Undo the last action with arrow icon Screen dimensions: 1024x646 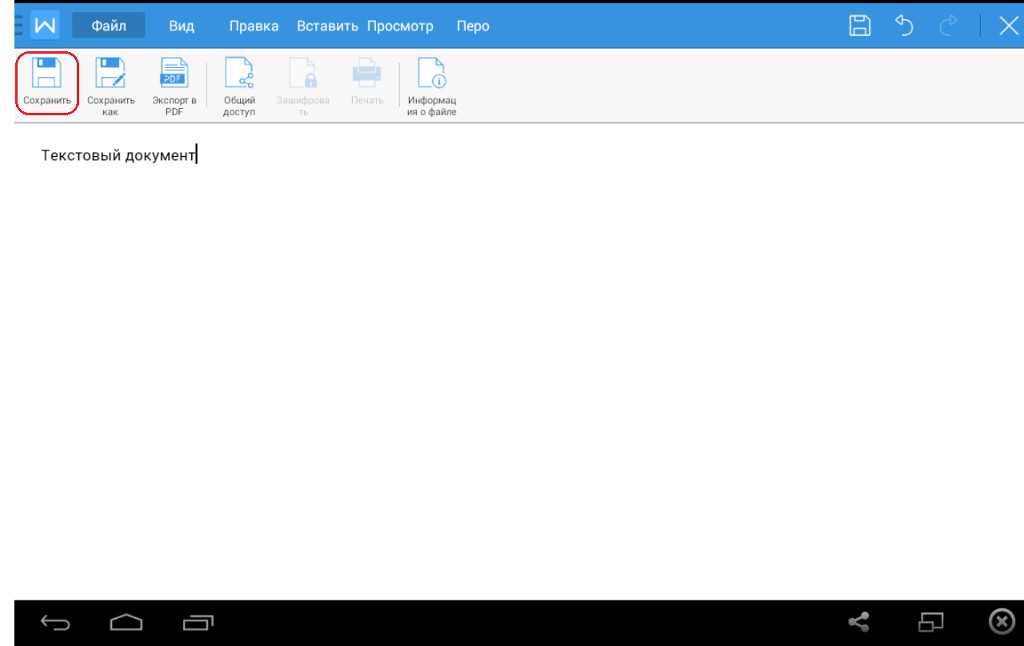[904, 26]
